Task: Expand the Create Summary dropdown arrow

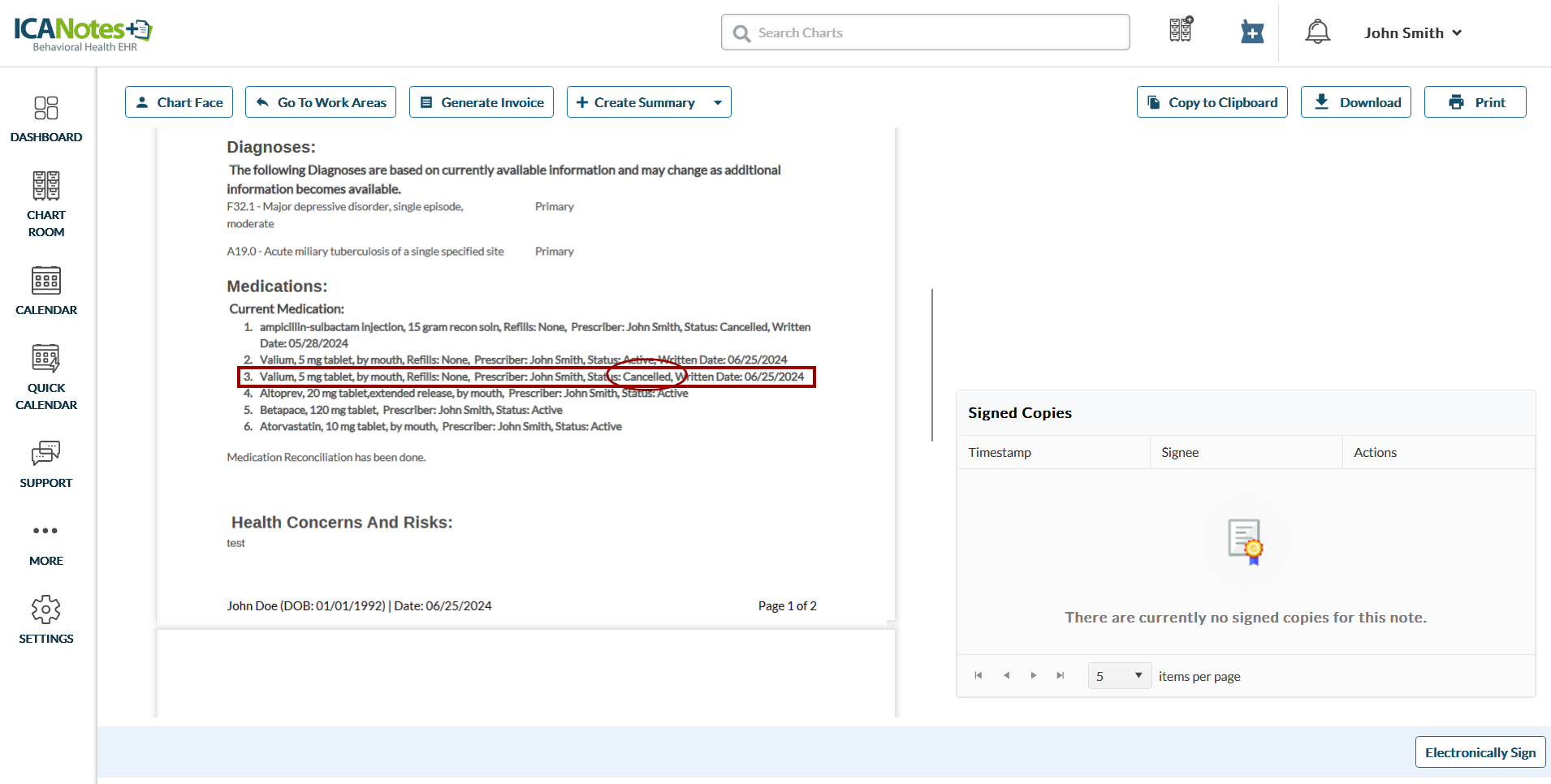Action: tap(718, 102)
